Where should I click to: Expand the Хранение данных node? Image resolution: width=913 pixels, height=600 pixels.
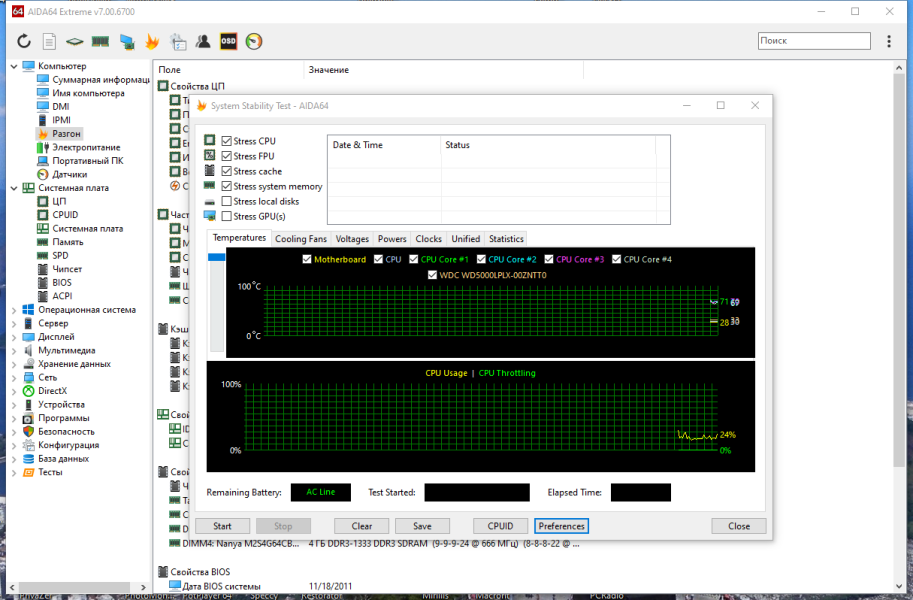tap(14, 365)
